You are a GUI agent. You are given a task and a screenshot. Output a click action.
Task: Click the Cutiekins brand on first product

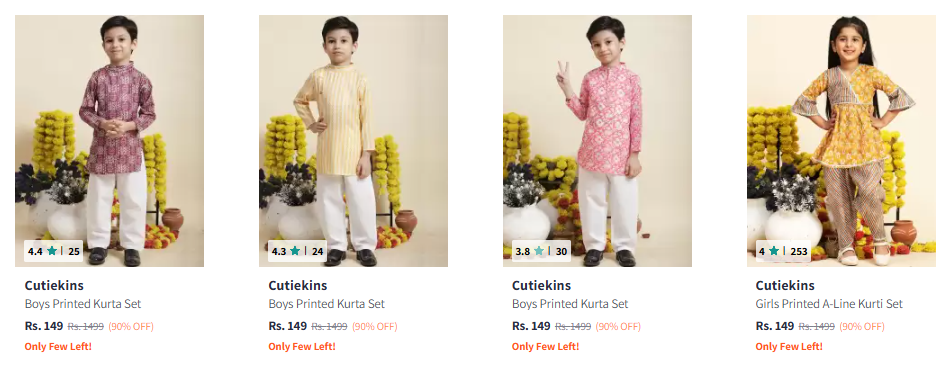[54, 285]
